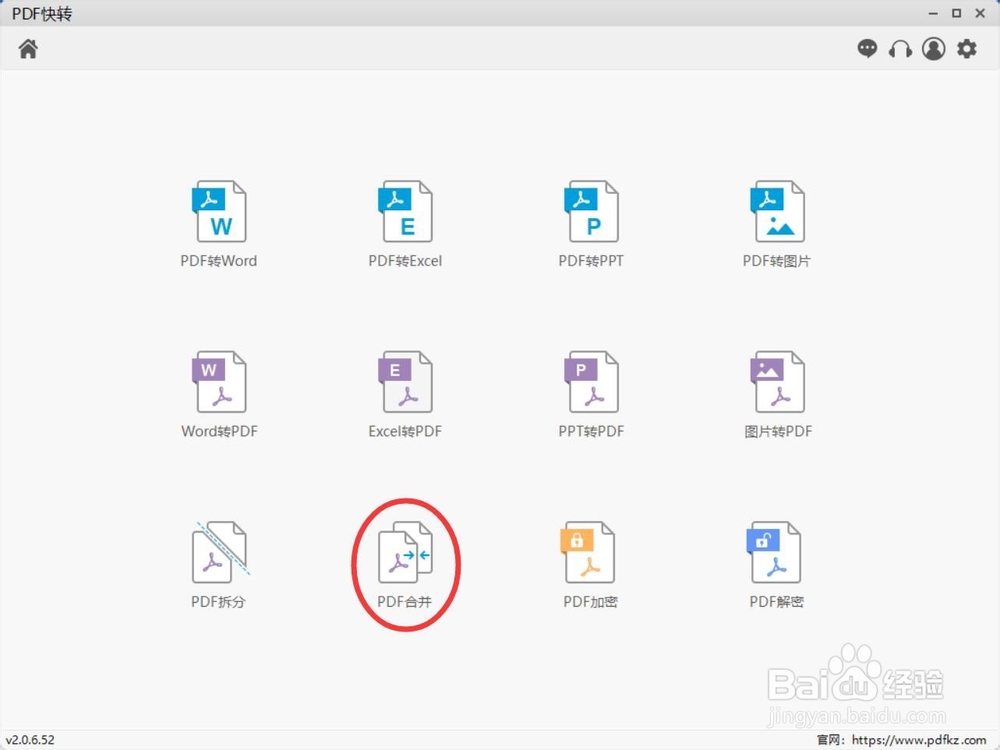Select the PDF拆分 split tool

tap(219, 564)
